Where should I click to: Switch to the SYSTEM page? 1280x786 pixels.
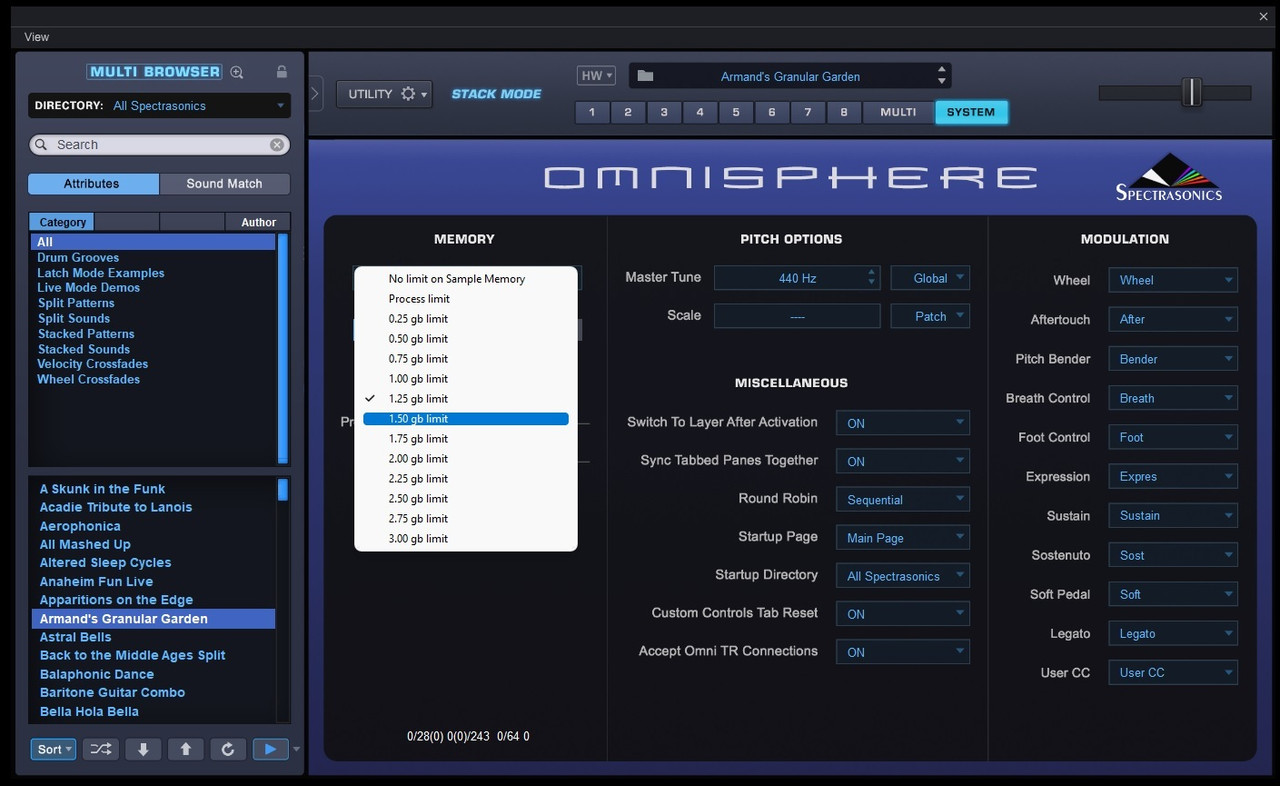pyautogui.click(x=971, y=112)
